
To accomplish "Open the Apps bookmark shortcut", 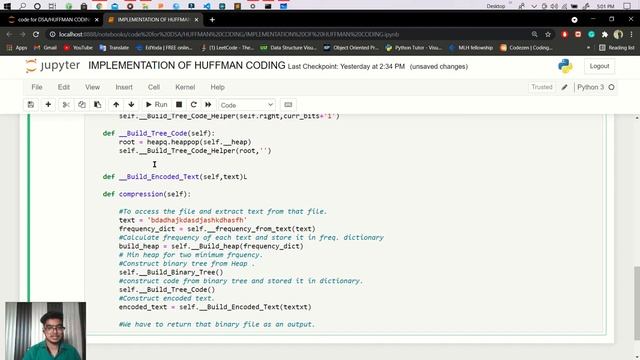I will click(17, 48).
